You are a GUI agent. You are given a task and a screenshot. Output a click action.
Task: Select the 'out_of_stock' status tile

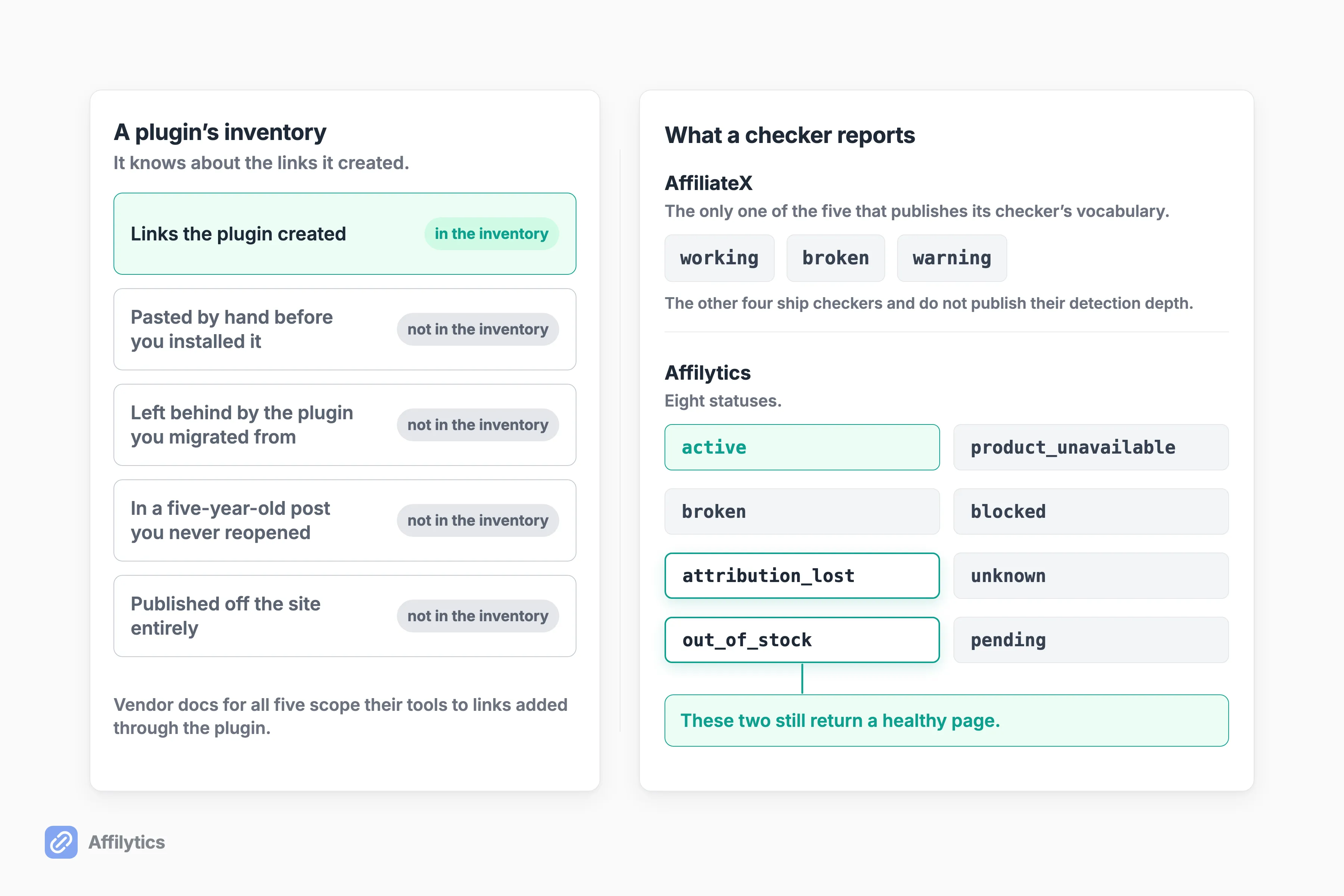(x=802, y=640)
